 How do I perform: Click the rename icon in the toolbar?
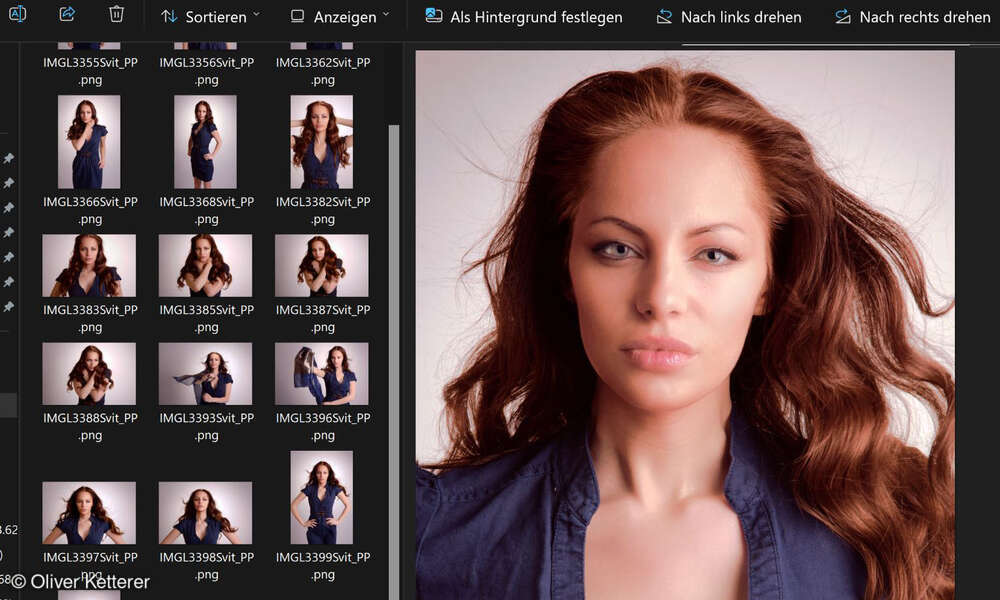17,15
